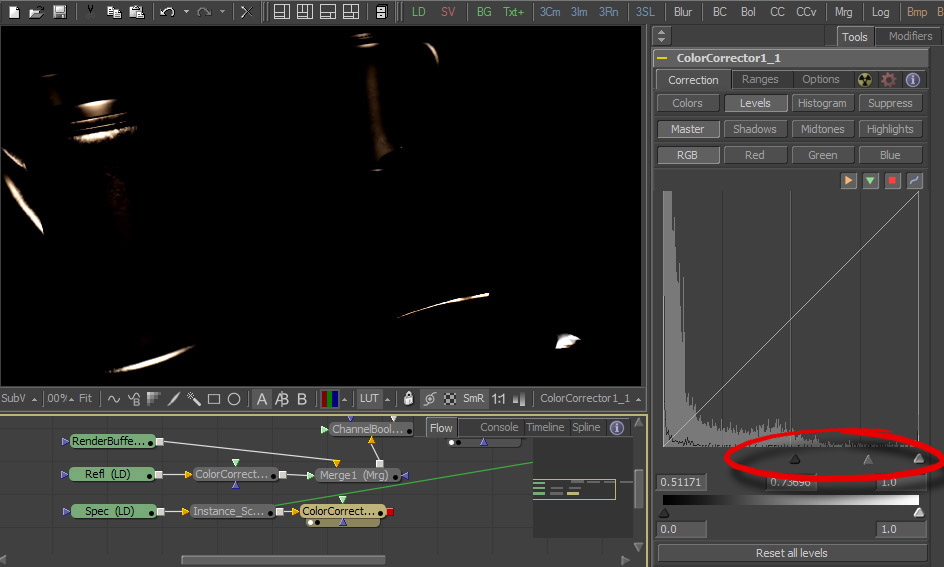Select the Red channel button
The width and height of the screenshot is (944, 567).
tap(754, 155)
